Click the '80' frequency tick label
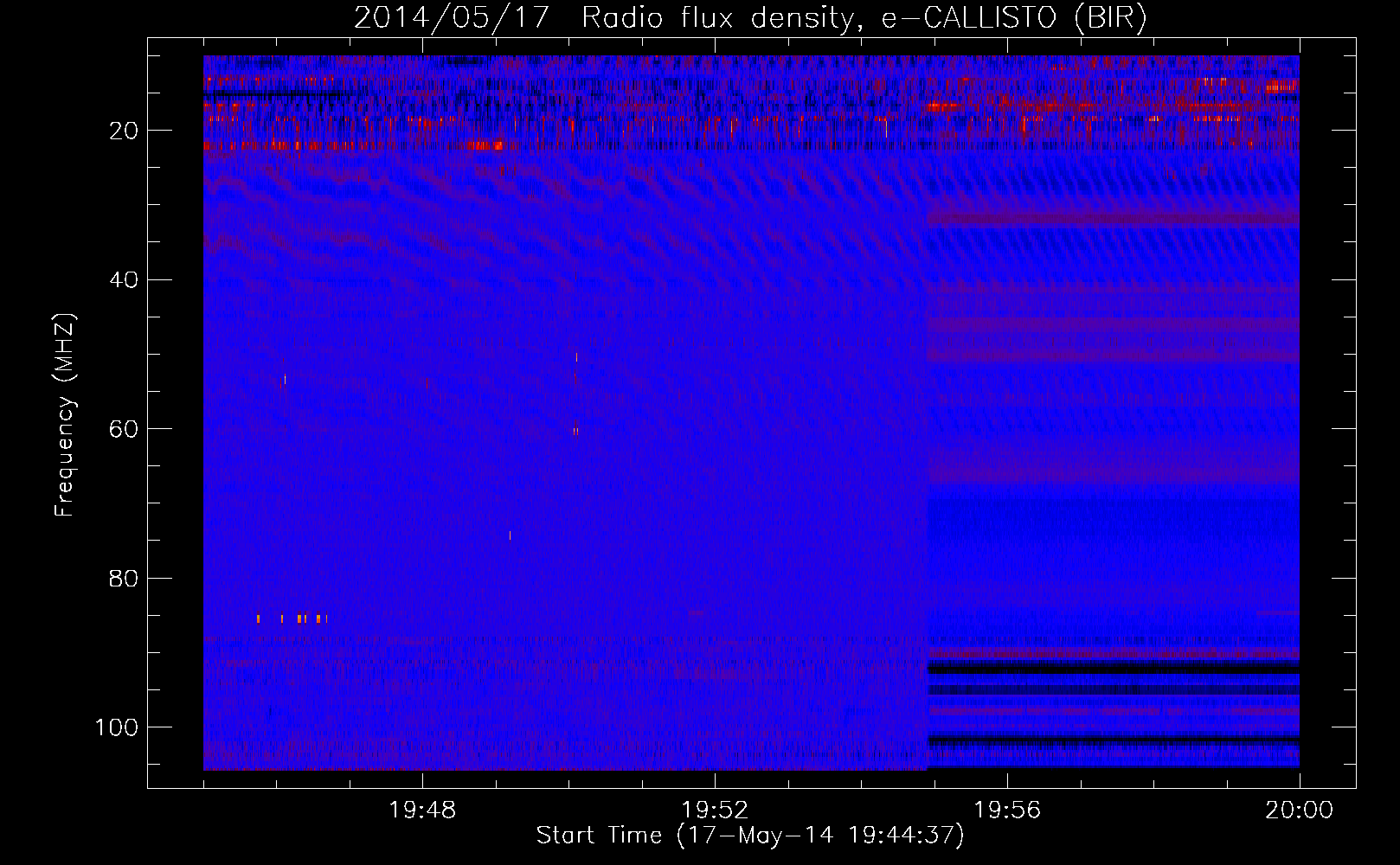This screenshot has width=1400, height=865. click(124, 579)
